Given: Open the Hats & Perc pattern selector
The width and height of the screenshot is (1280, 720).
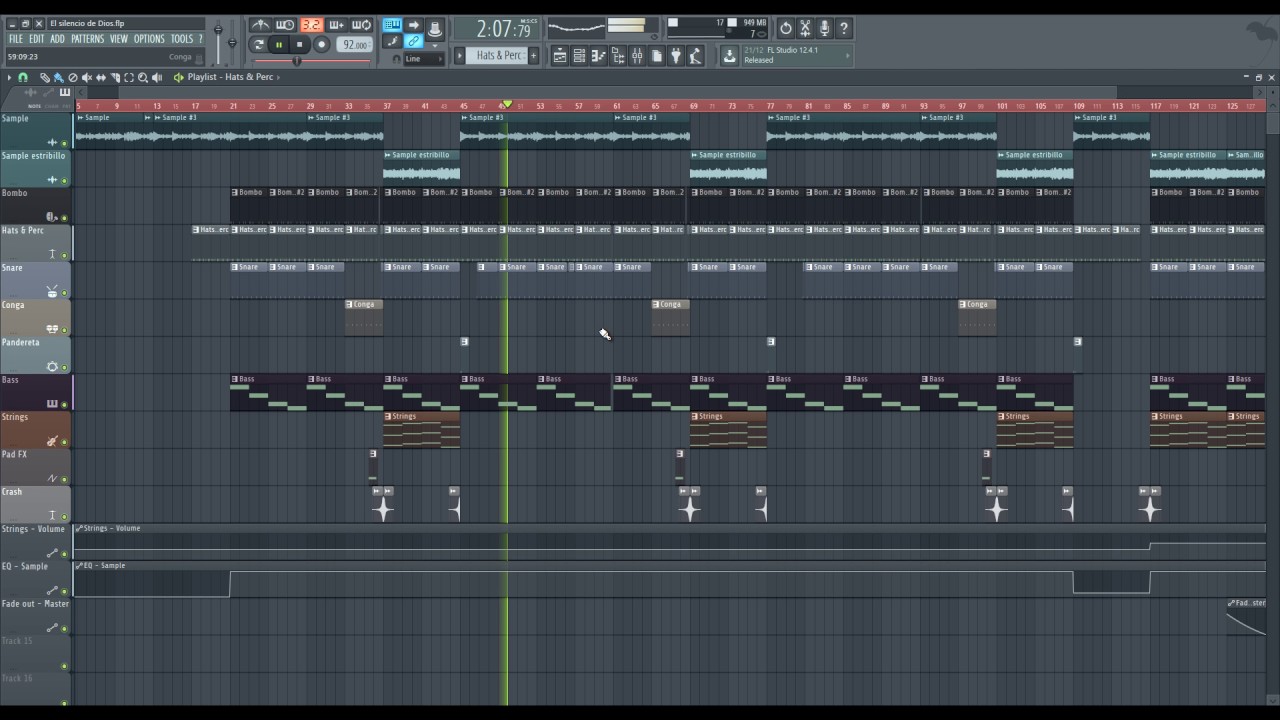Looking at the screenshot, I should [497, 56].
